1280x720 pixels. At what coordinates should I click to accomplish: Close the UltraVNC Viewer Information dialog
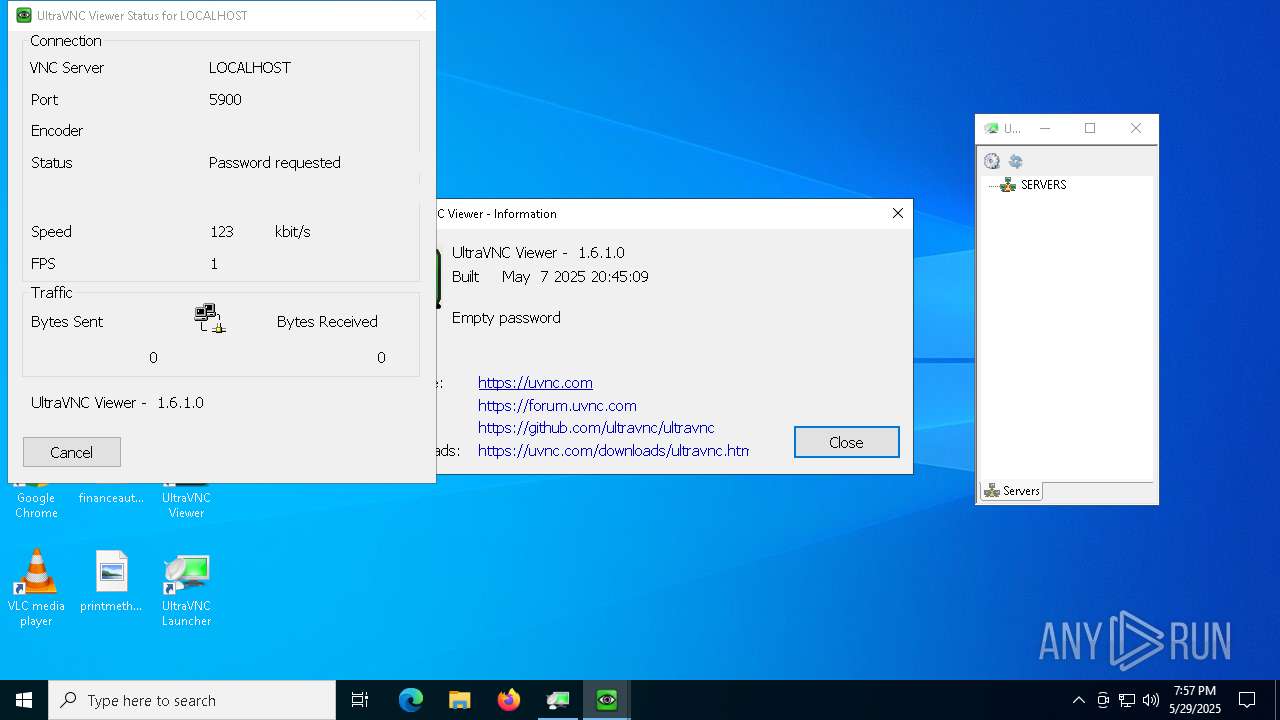coord(846,442)
